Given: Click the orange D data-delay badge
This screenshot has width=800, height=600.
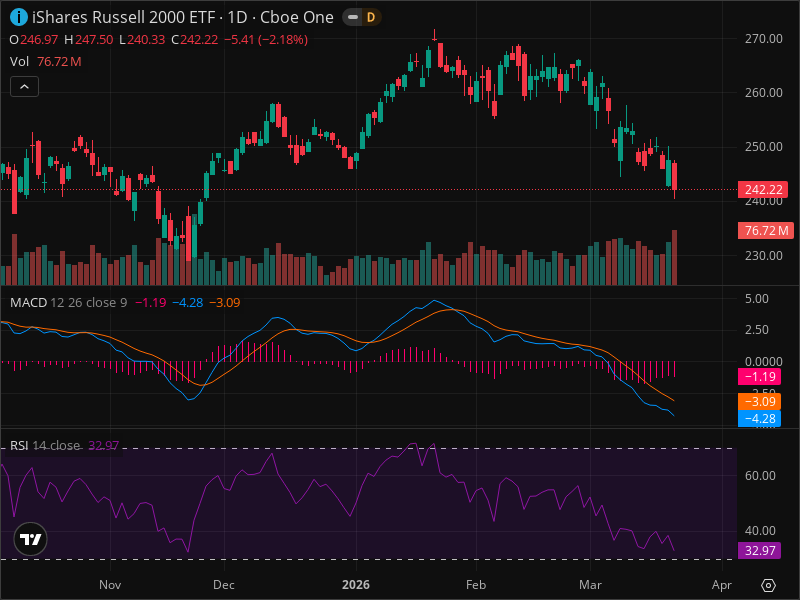Looking at the screenshot, I should [371, 17].
